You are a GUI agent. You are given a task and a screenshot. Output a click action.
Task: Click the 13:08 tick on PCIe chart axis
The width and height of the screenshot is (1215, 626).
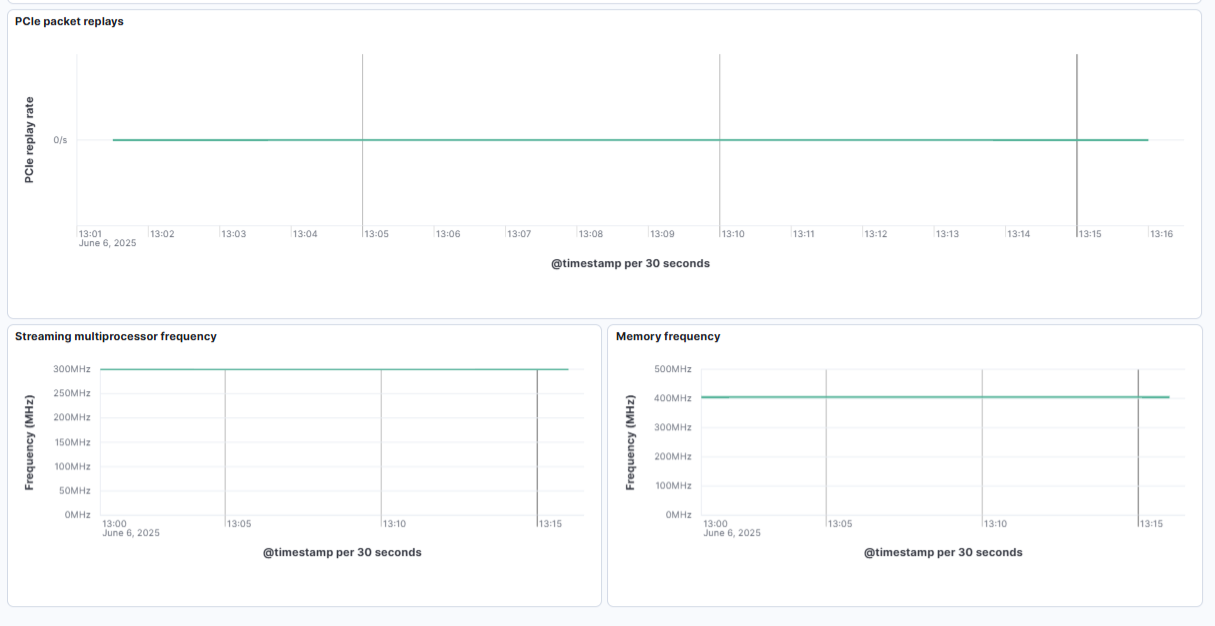tap(591, 234)
